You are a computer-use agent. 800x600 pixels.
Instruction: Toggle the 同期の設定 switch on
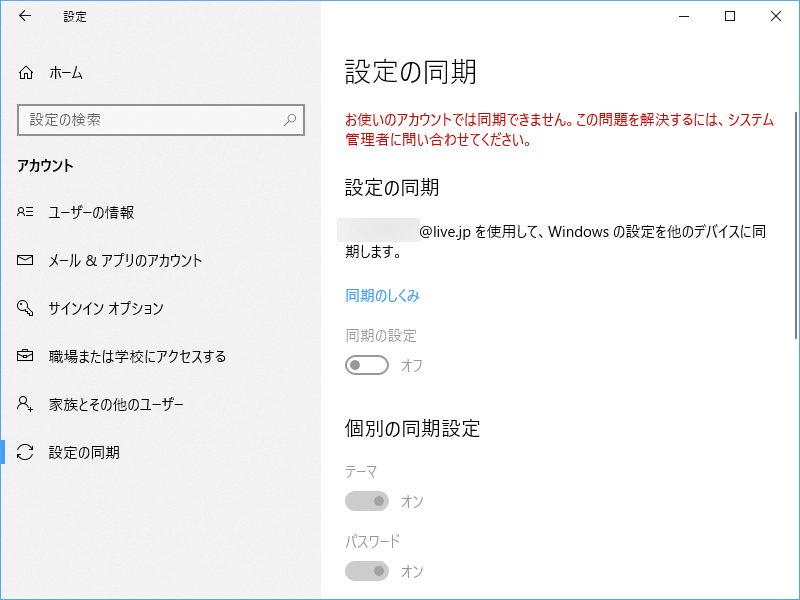[367, 365]
